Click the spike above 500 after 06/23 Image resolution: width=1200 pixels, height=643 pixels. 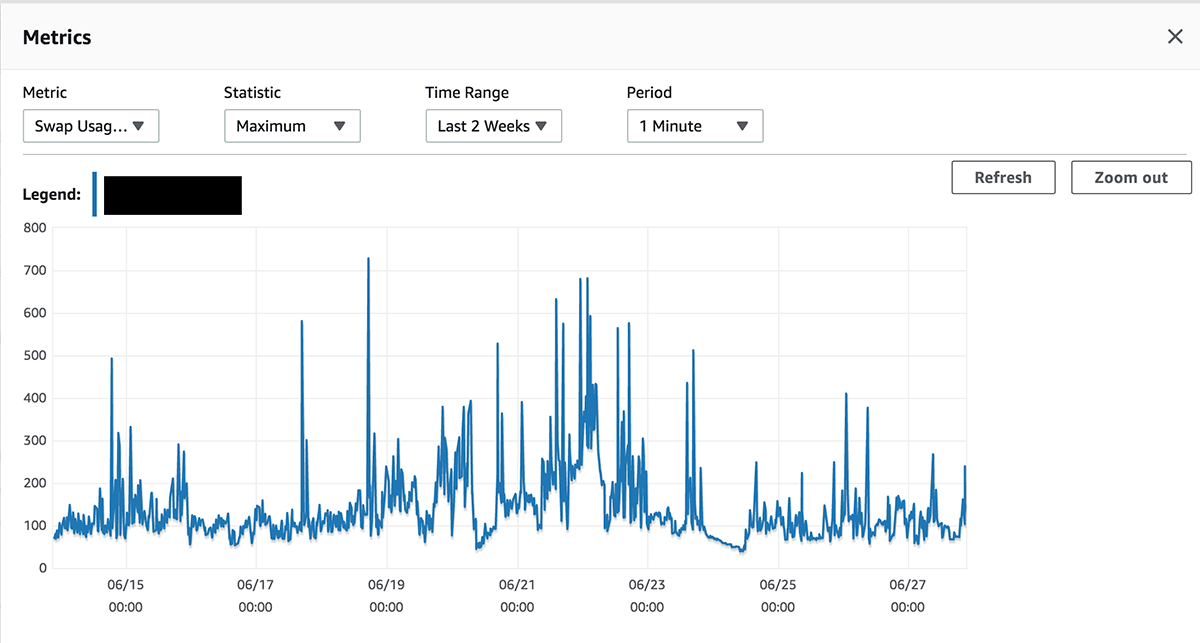[x=693, y=352]
